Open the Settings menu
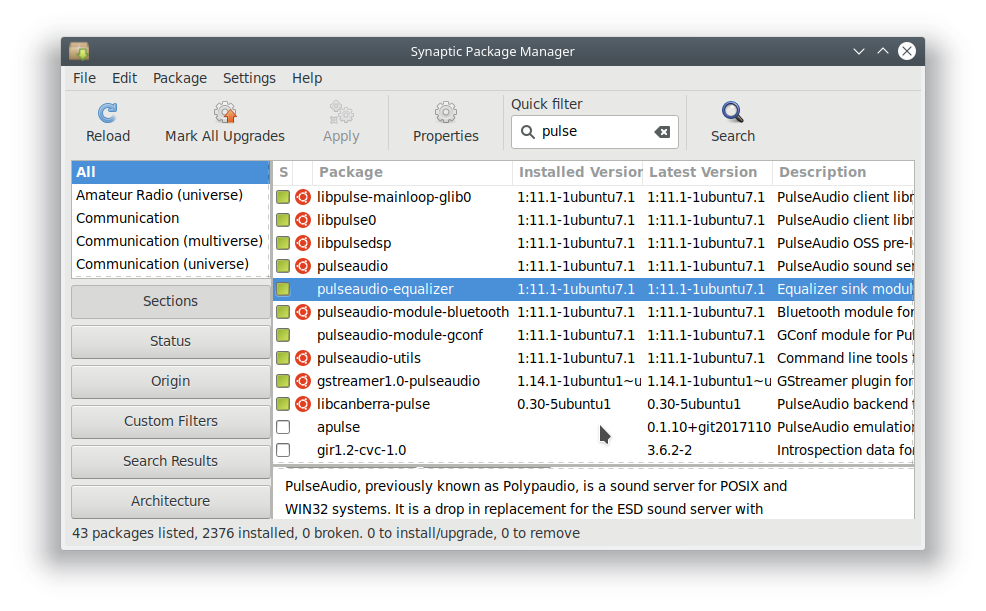Screen dimensions: 986x611 [x=249, y=78]
